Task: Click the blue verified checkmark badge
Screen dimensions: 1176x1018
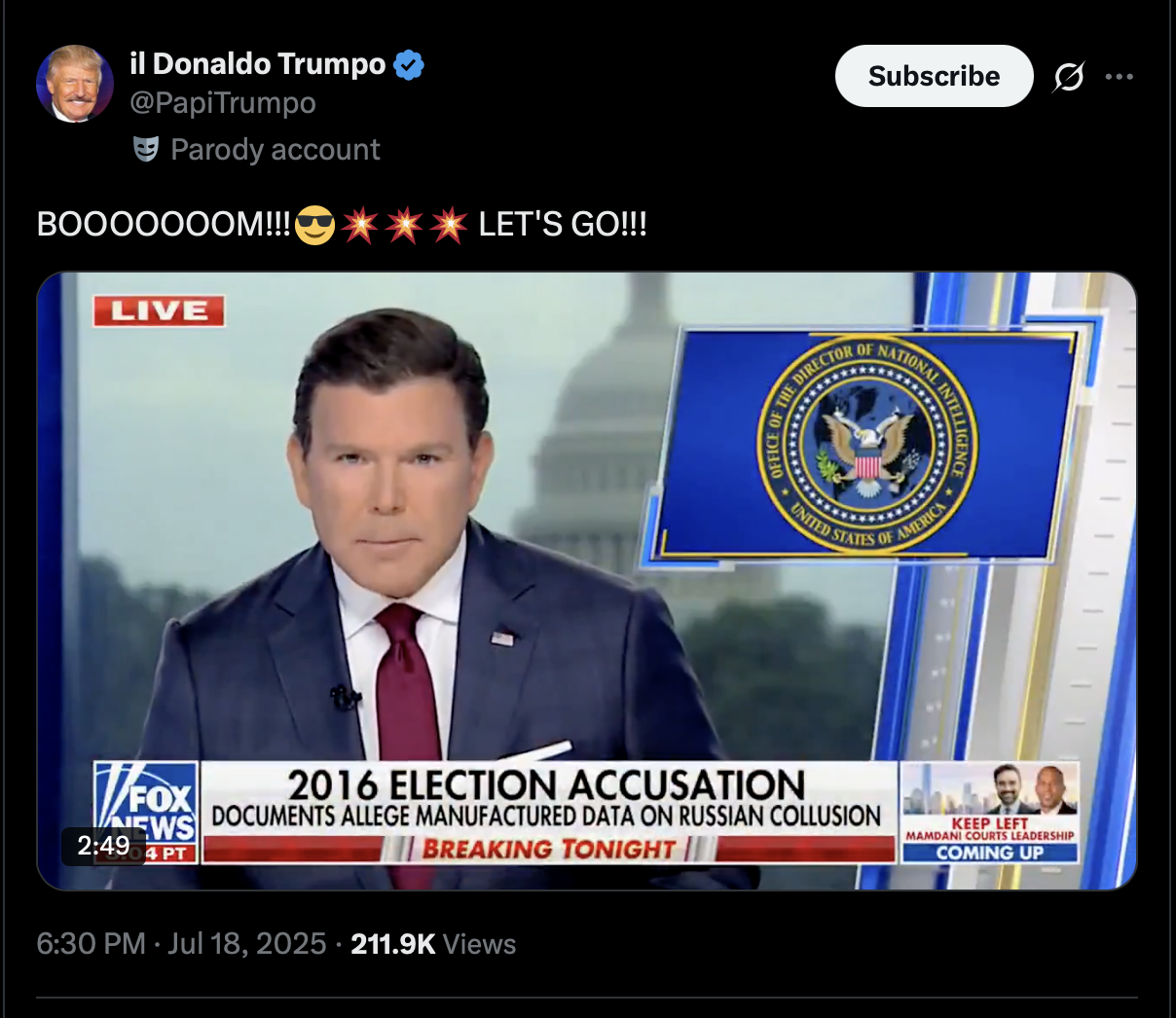Action: point(409,65)
